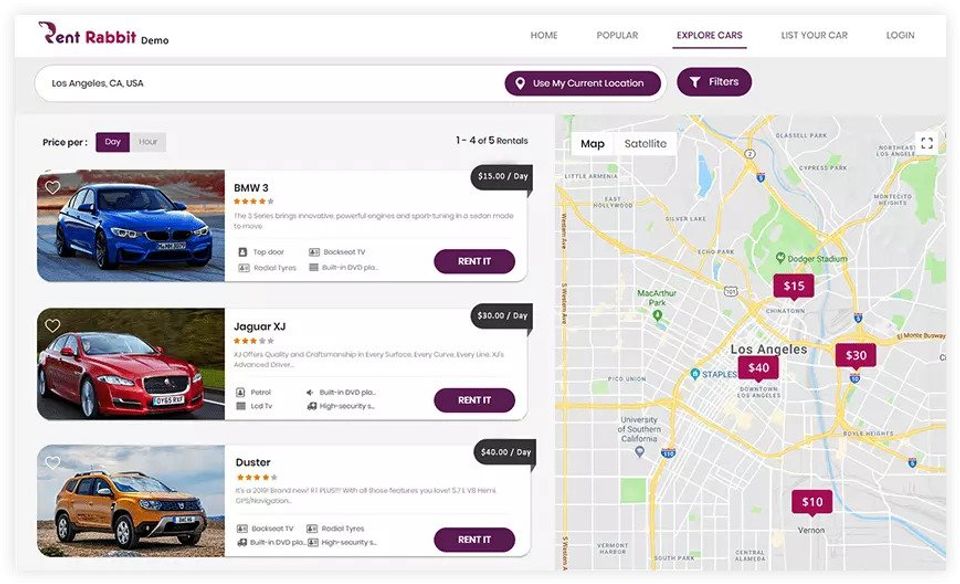Click the Rent Rabbit logo
Image resolution: width=960 pixels, height=584 pixels.
[x=103, y=34]
